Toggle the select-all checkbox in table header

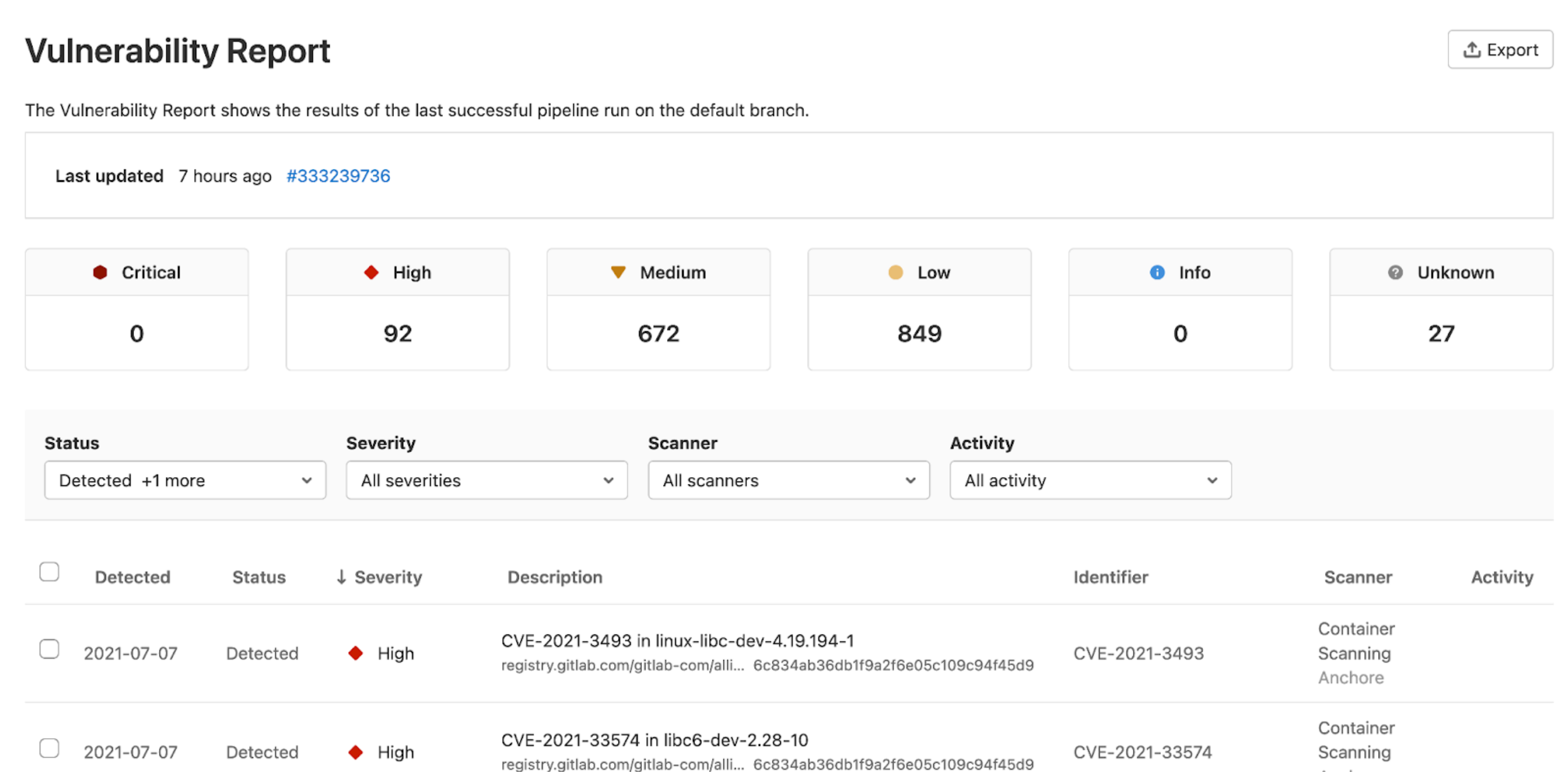(50, 571)
